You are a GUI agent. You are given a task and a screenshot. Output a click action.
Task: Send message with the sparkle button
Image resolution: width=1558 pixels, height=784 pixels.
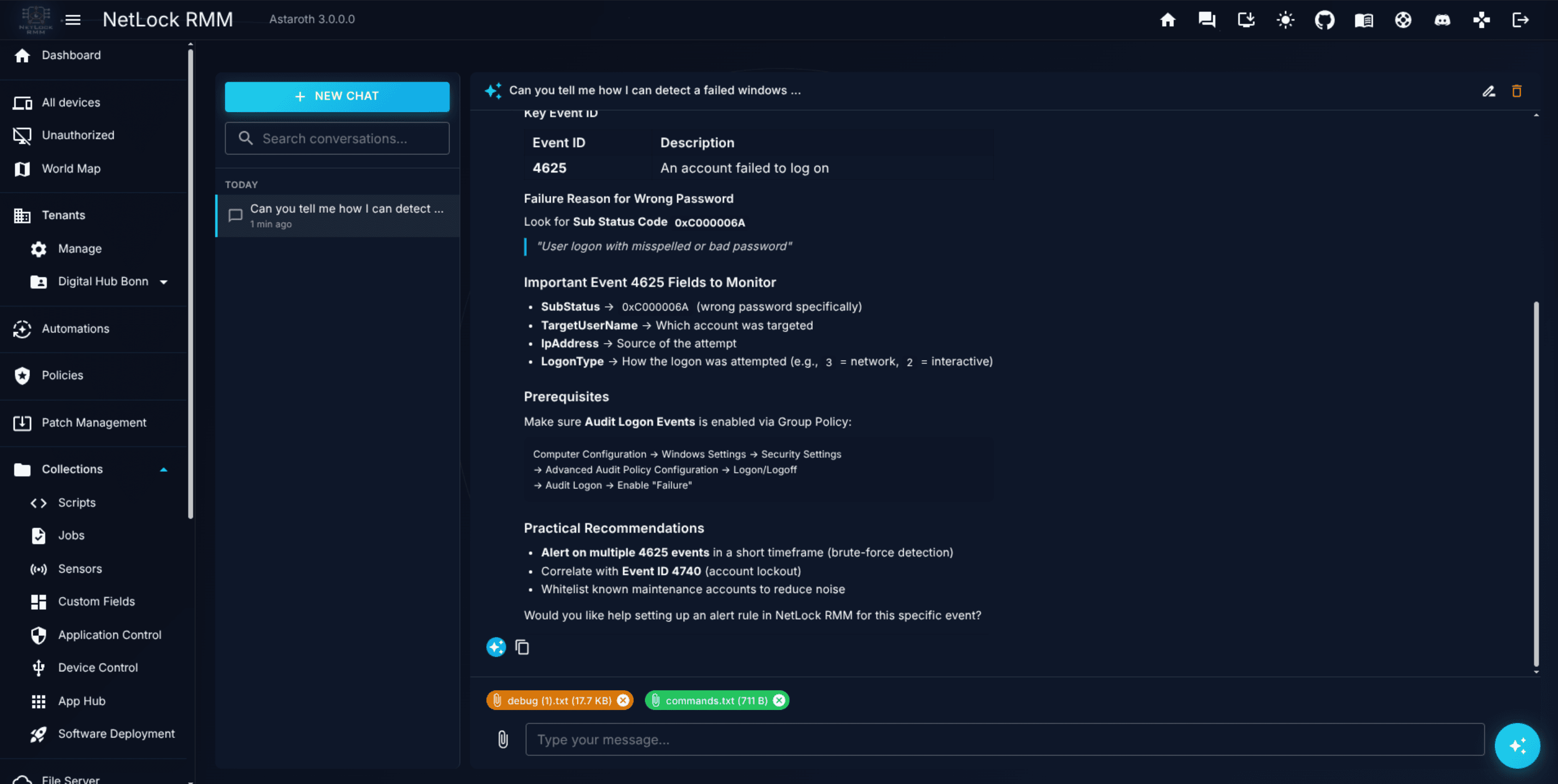click(x=1517, y=745)
